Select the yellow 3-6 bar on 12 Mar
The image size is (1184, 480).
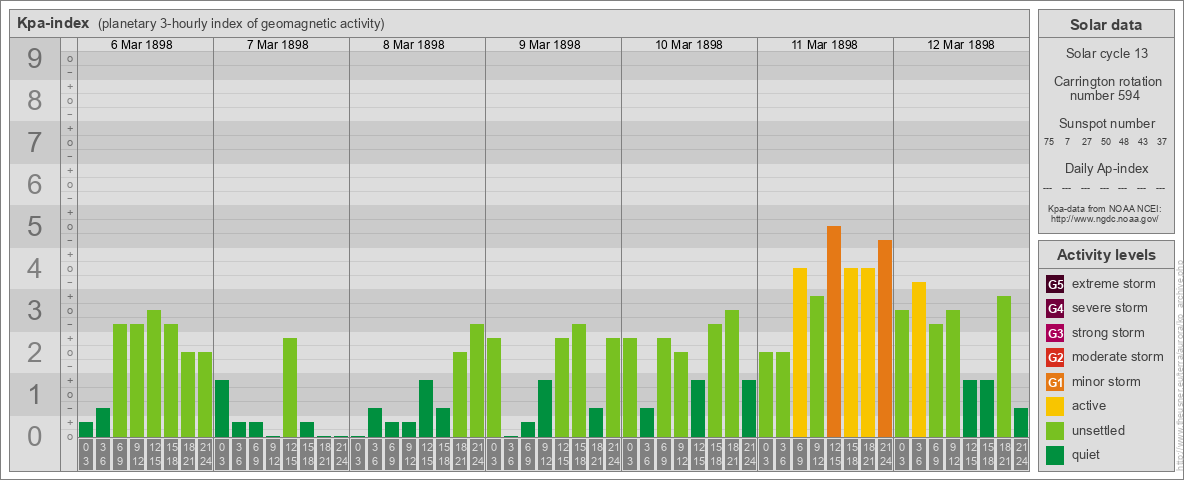[x=919, y=359]
